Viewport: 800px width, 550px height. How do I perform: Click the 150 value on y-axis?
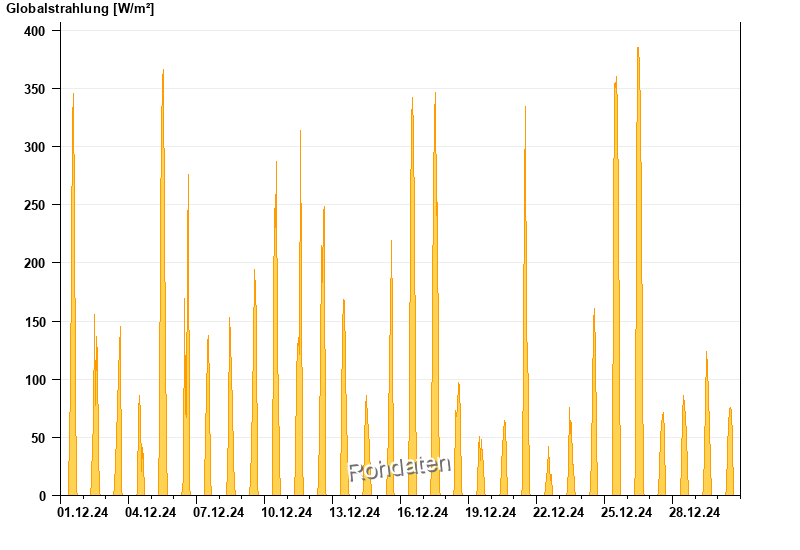35,322
